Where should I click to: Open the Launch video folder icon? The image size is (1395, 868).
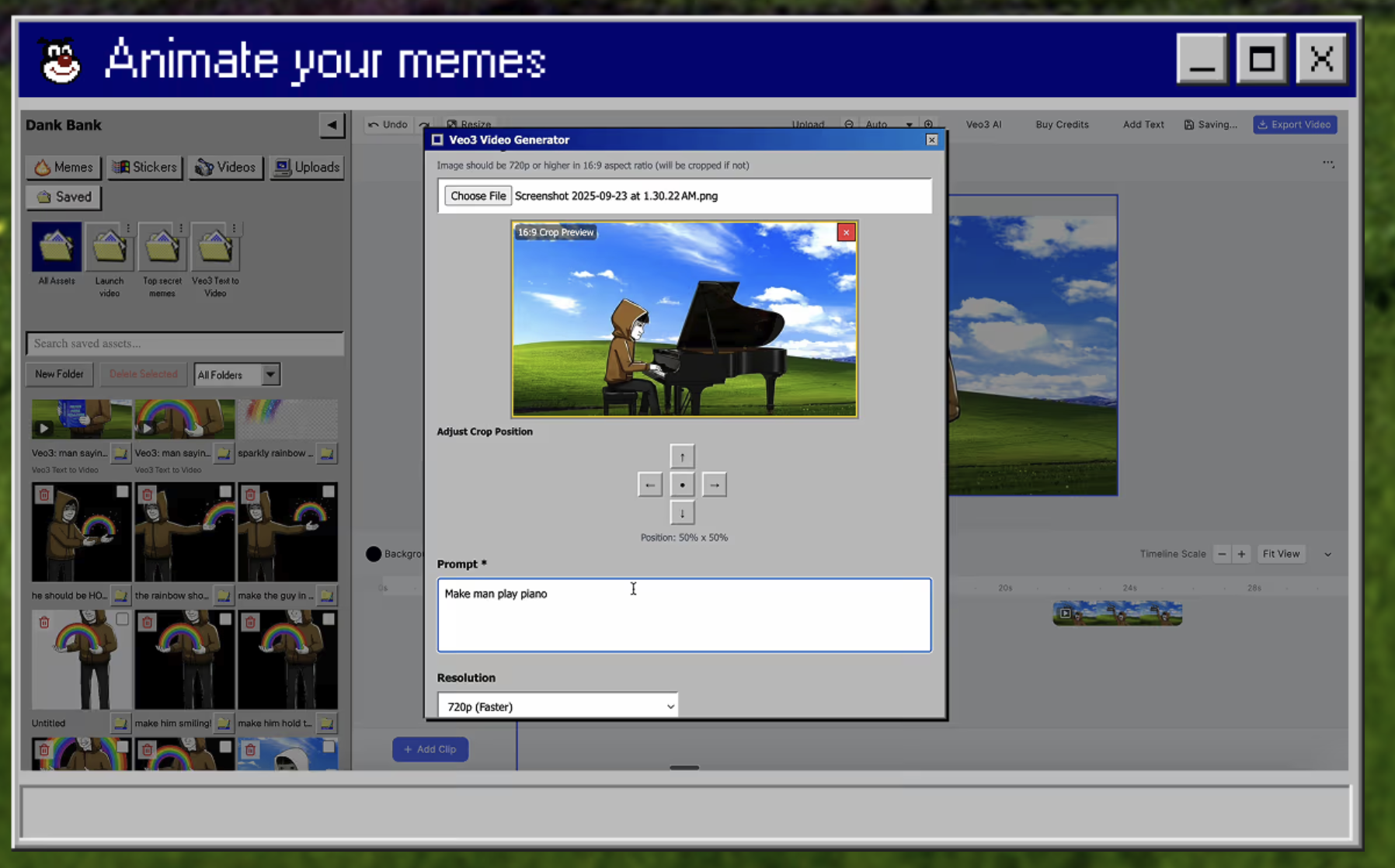click(x=109, y=248)
